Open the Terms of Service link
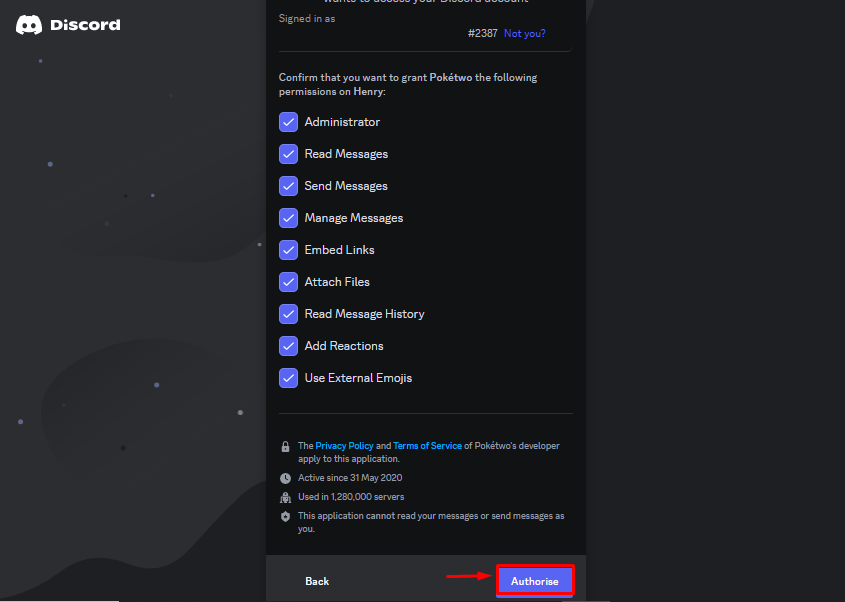 click(427, 446)
